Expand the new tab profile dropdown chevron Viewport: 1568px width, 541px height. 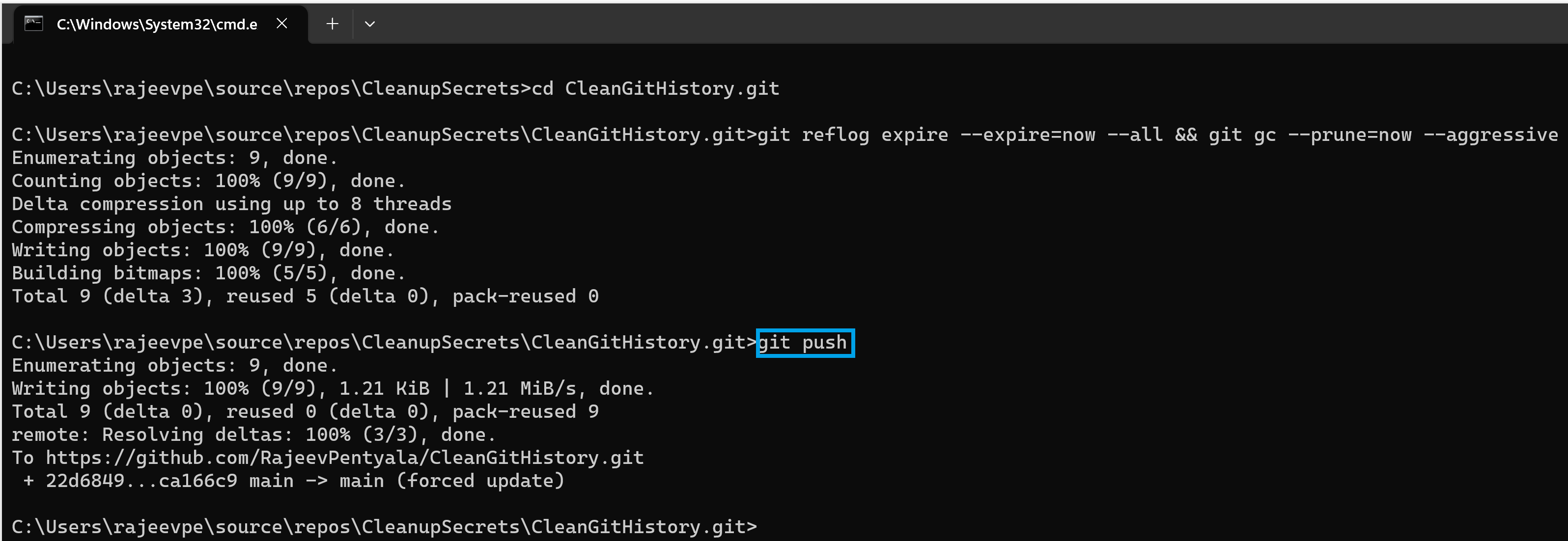[369, 24]
